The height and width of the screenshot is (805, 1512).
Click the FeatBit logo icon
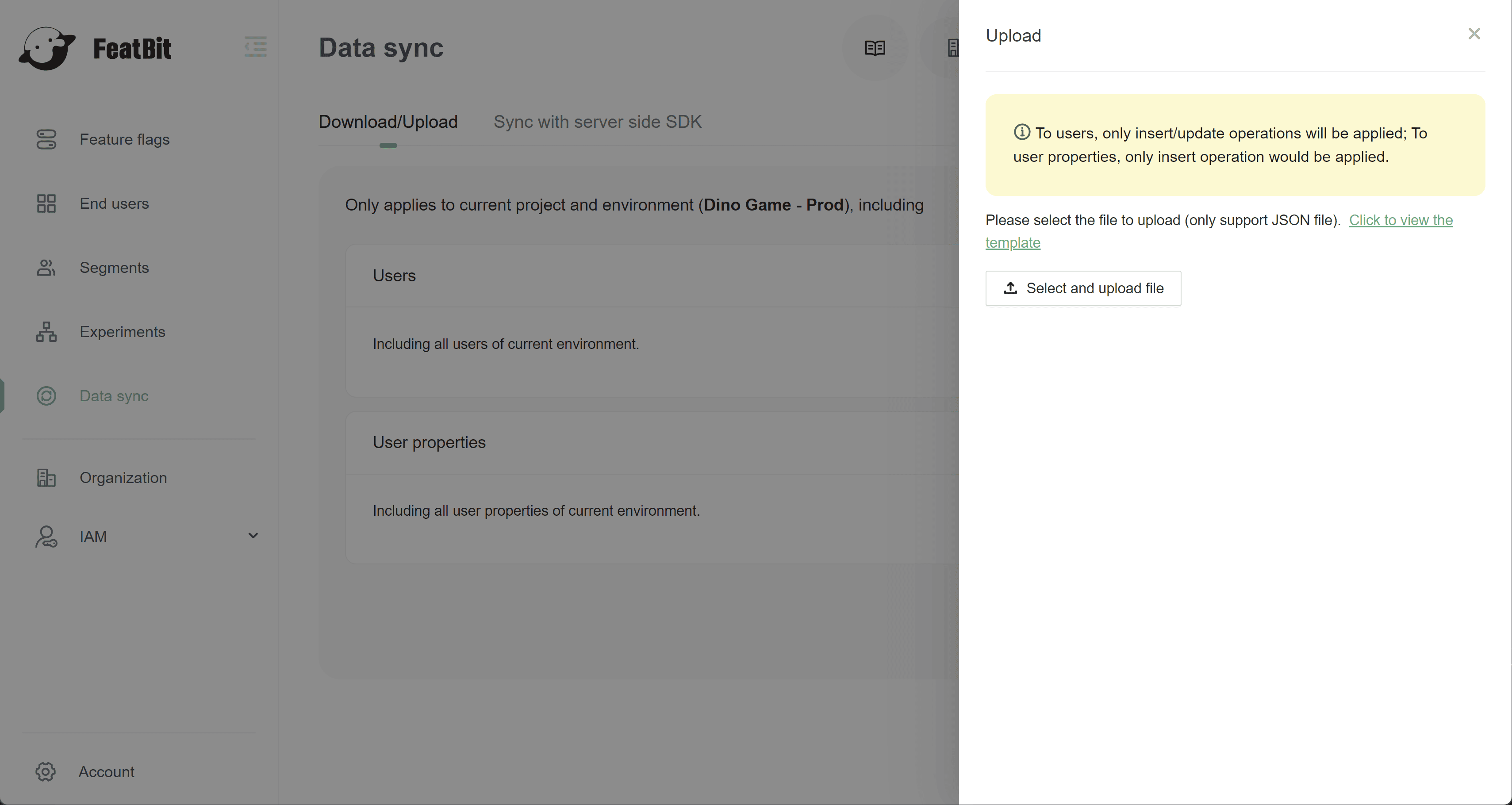point(47,48)
